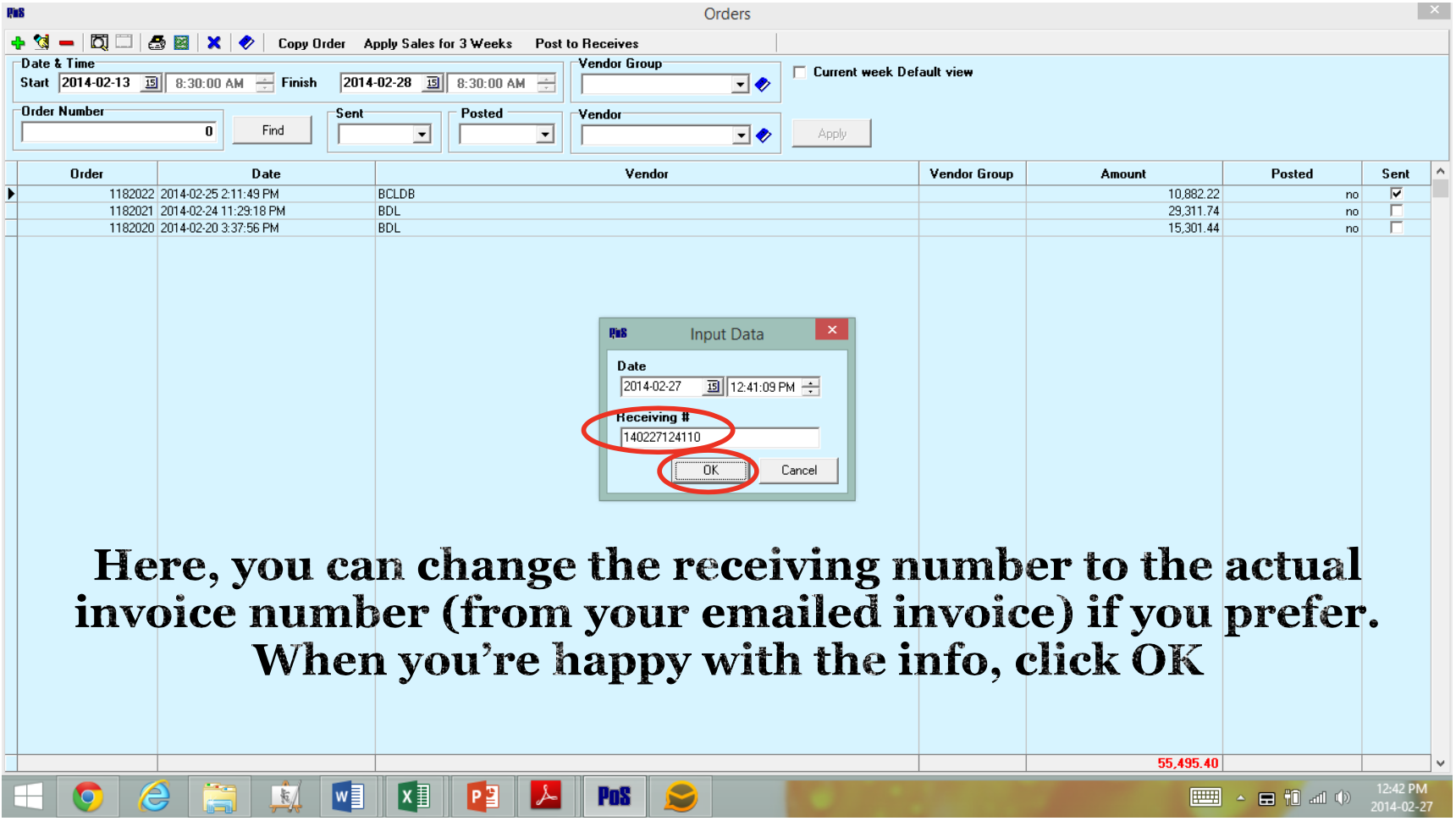Viewport: 1456px width, 821px height.
Task: Click Apply Sales for 3 Weeks
Action: (438, 43)
